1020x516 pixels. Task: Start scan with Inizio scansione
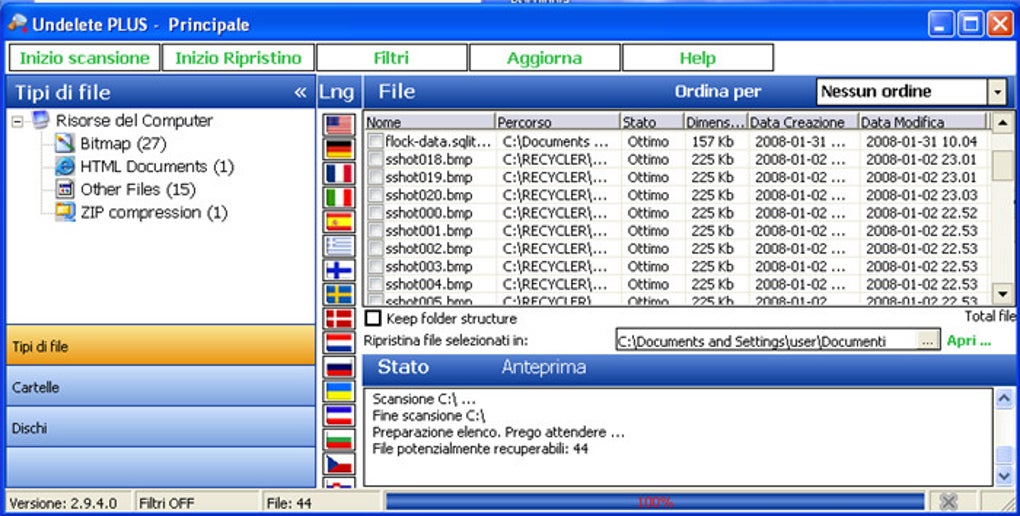pyautogui.click(x=85, y=58)
